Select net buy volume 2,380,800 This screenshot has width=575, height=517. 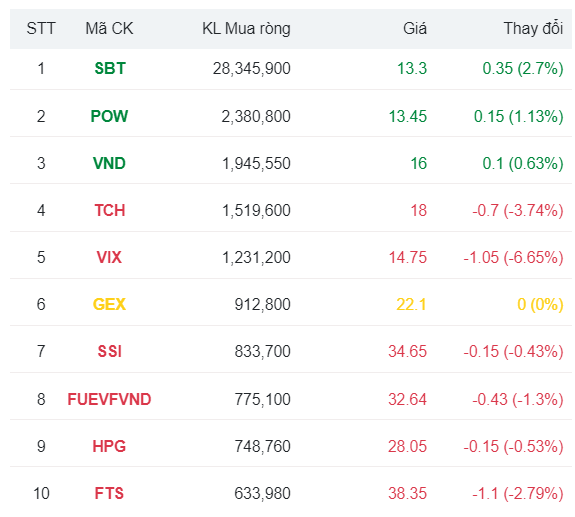point(256,116)
